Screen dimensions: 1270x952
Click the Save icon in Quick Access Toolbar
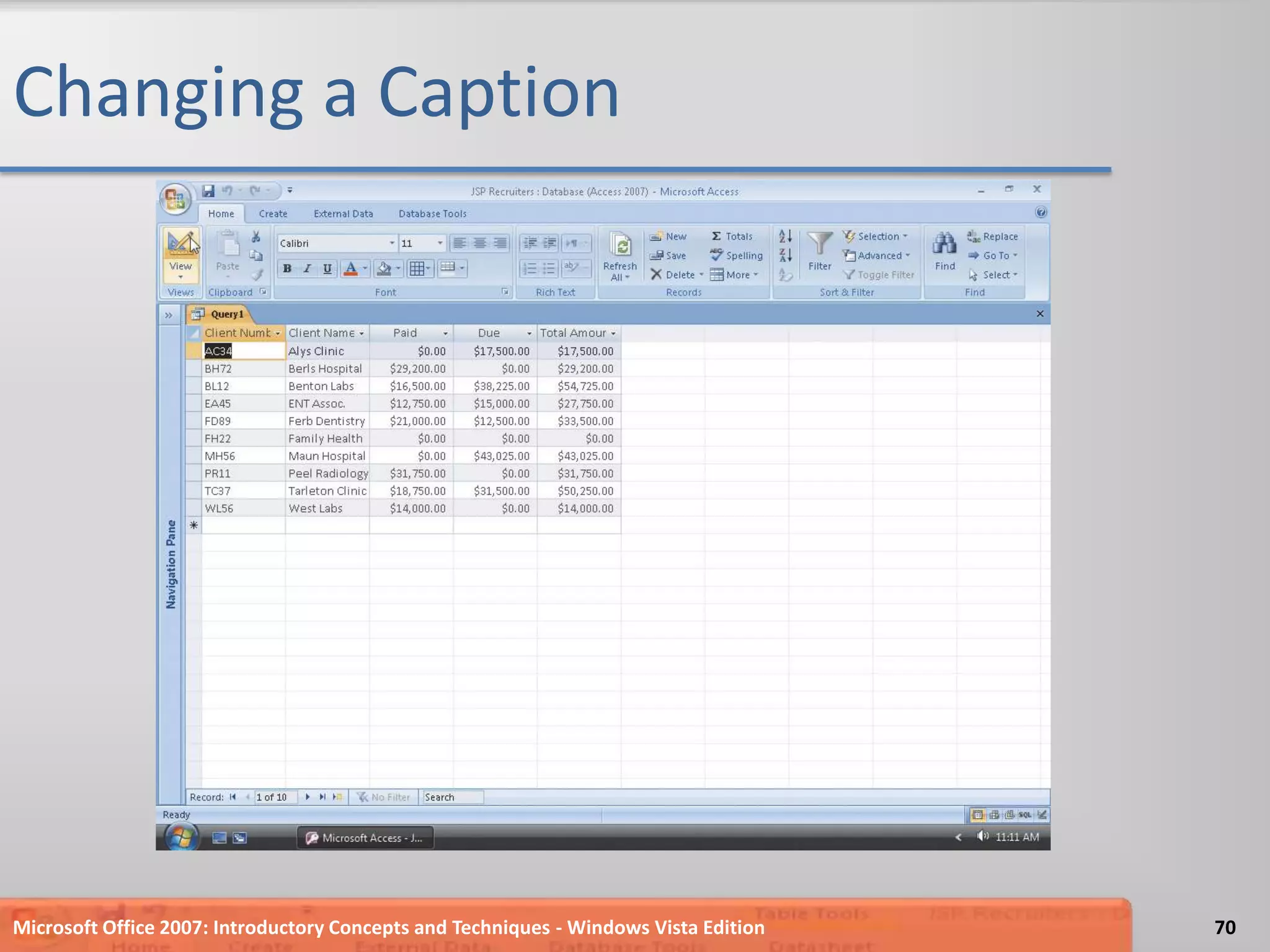(x=208, y=191)
